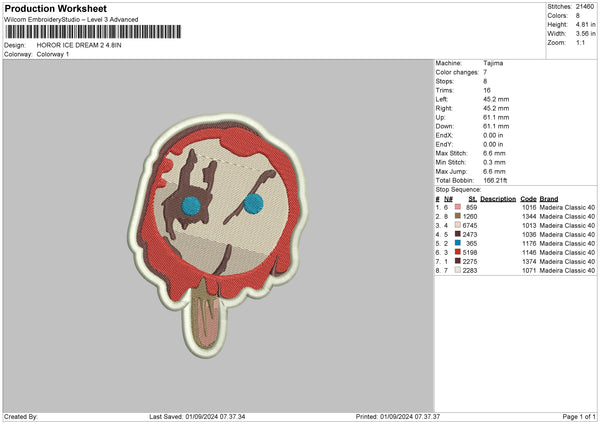This screenshot has height=424, width=600.
Task: Click design name 'HOROR ICE DREAM 2 4.8IN'
Action: point(79,45)
